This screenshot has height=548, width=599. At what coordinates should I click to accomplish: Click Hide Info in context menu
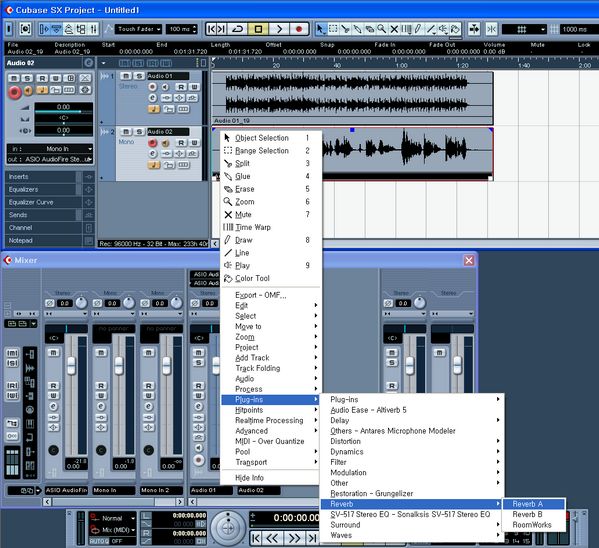(x=270, y=478)
